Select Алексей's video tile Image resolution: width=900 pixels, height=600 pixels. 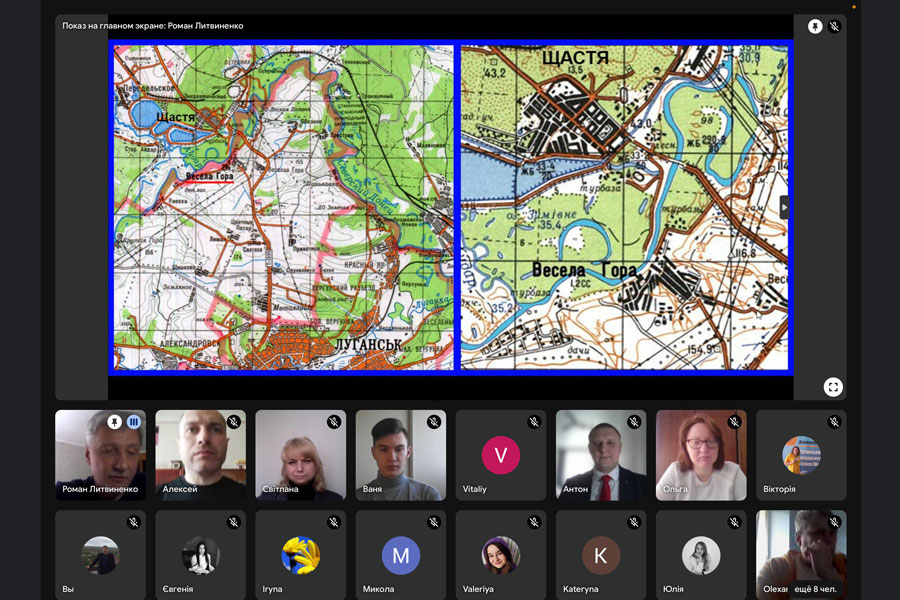click(200, 455)
